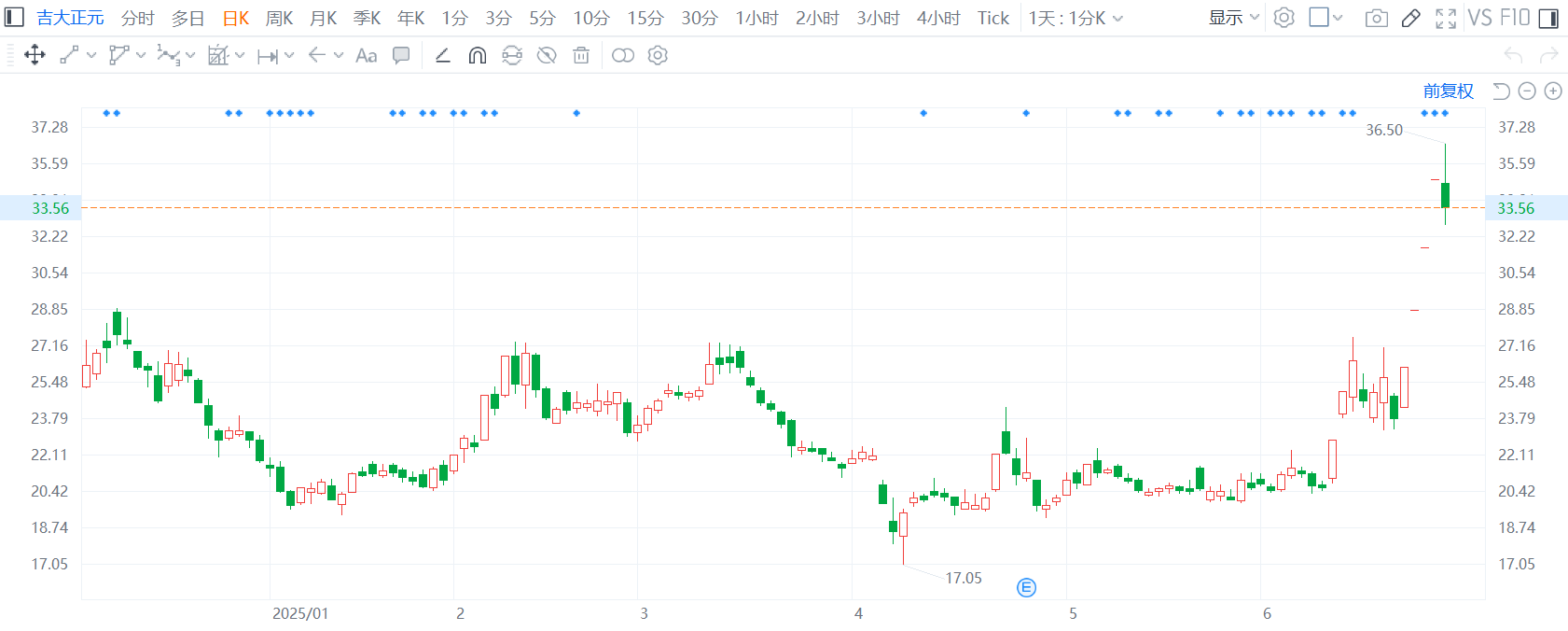Select the 5分 interval
This screenshot has width=1568, height=631.
pos(542,18)
